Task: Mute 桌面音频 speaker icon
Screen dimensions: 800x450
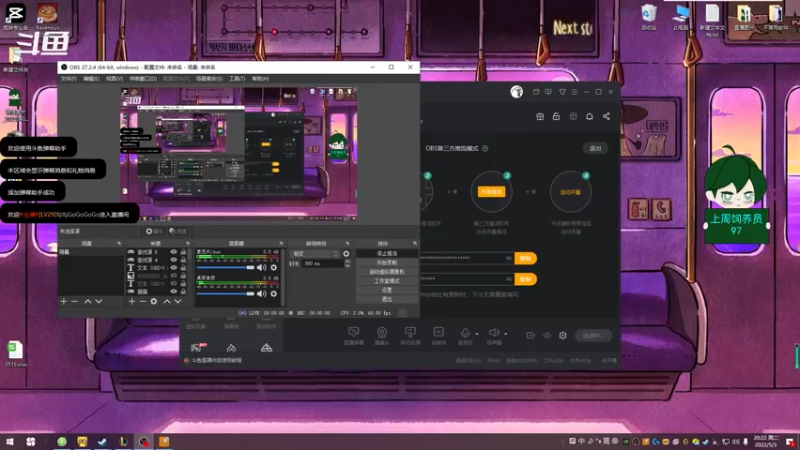Action: pyautogui.click(x=262, y=293)
